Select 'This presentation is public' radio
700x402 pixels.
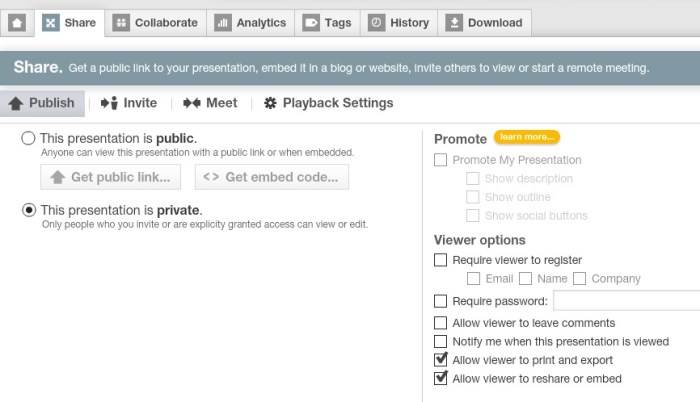click(29, 138)
